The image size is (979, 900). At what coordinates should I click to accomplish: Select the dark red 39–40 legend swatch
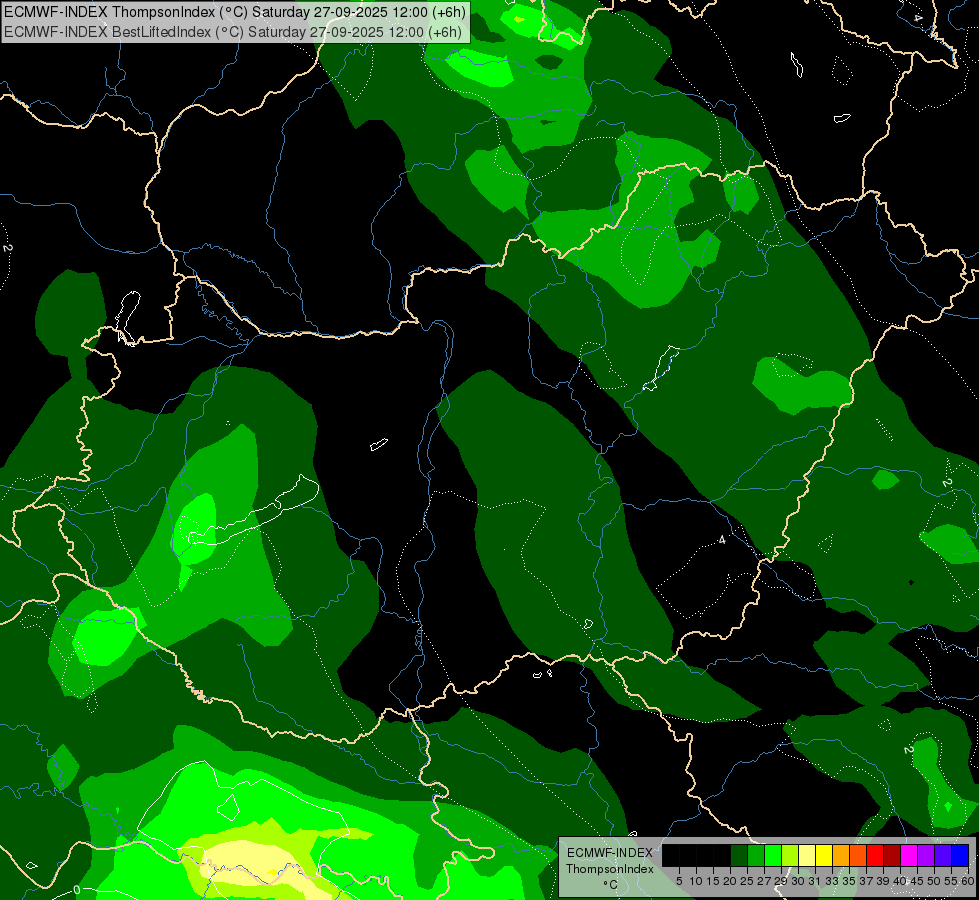(x=892, y=855)
